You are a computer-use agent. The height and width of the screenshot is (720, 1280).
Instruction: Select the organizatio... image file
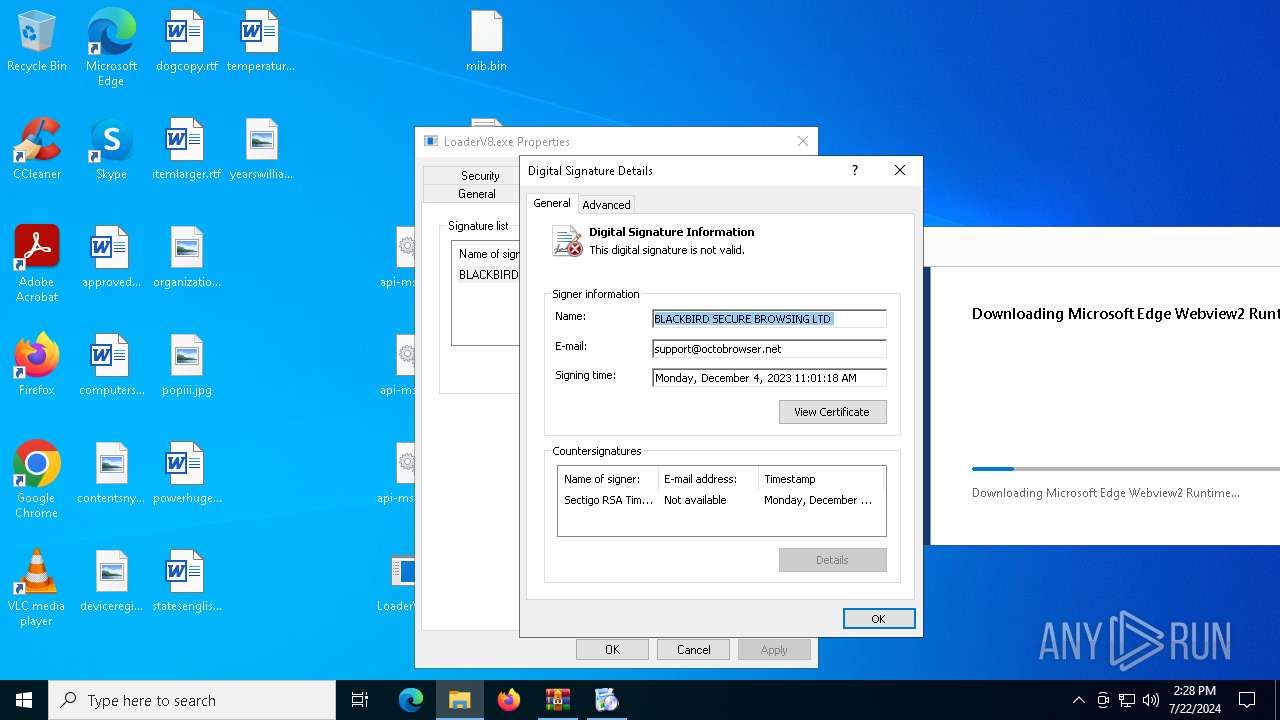pos(186,257)
